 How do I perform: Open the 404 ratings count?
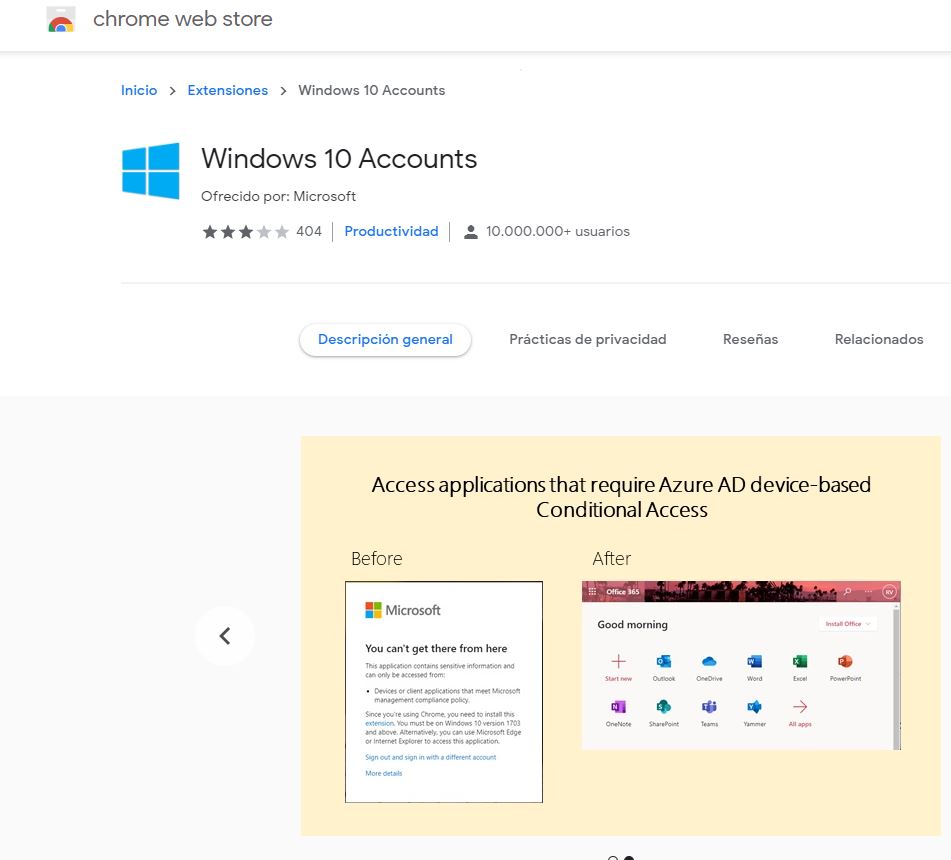click(x=309, y=232)
